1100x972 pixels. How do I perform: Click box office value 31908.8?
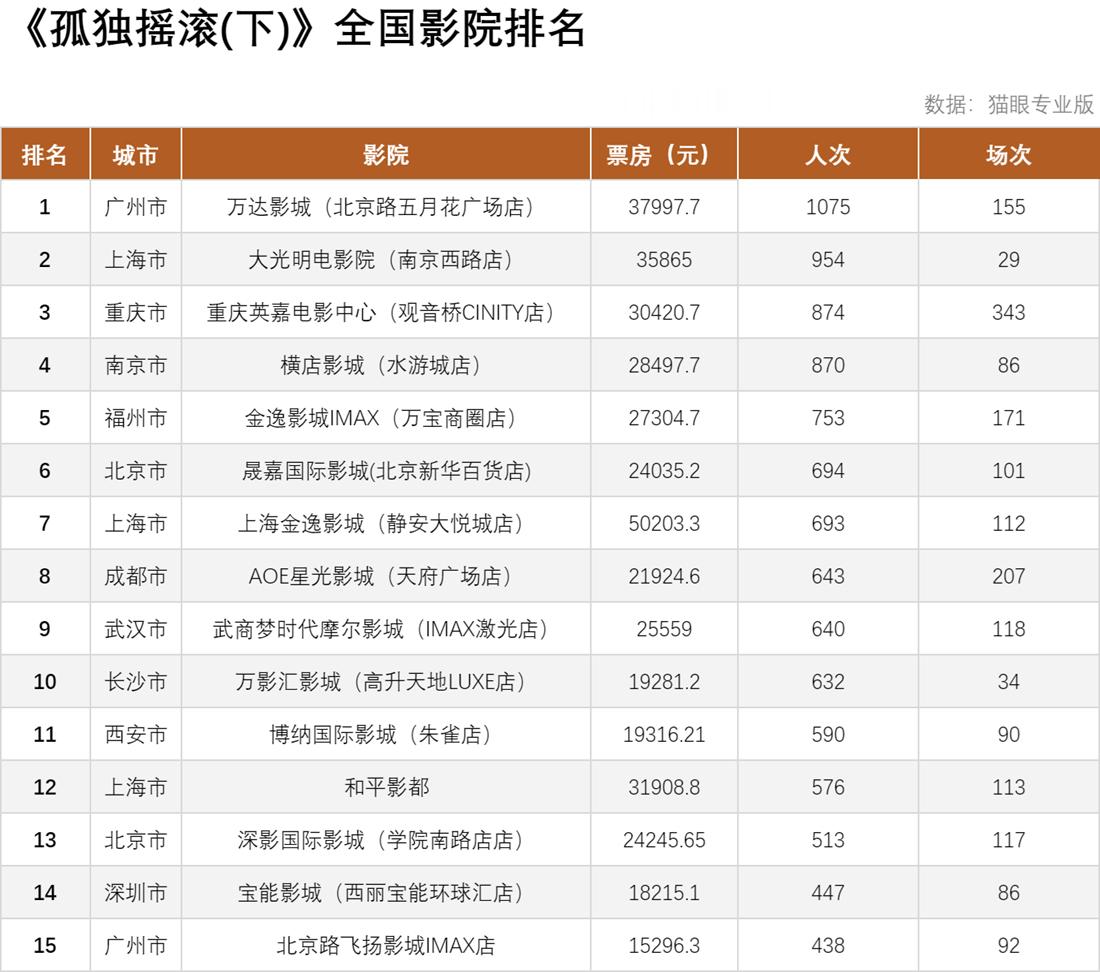click(664, 787)
